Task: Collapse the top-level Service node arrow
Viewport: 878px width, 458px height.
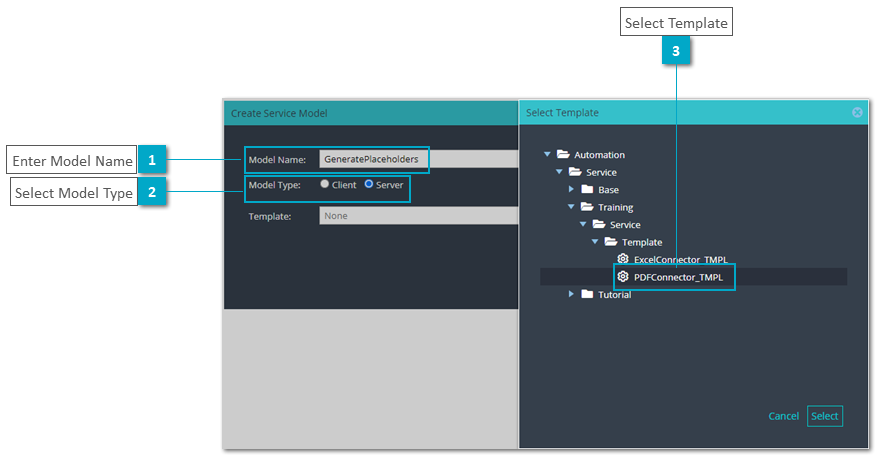Action: coord(559,172)
